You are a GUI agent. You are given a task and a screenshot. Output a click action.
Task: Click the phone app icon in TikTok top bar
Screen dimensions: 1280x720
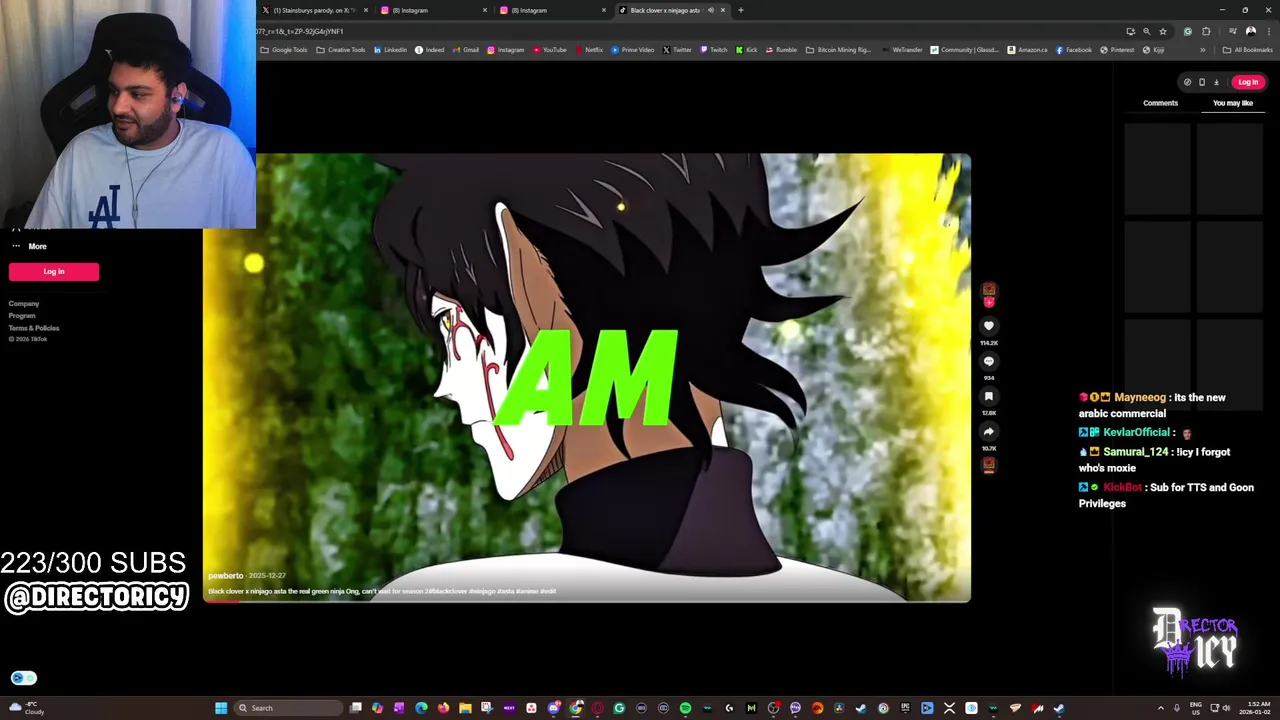(x=1202, y=82)
